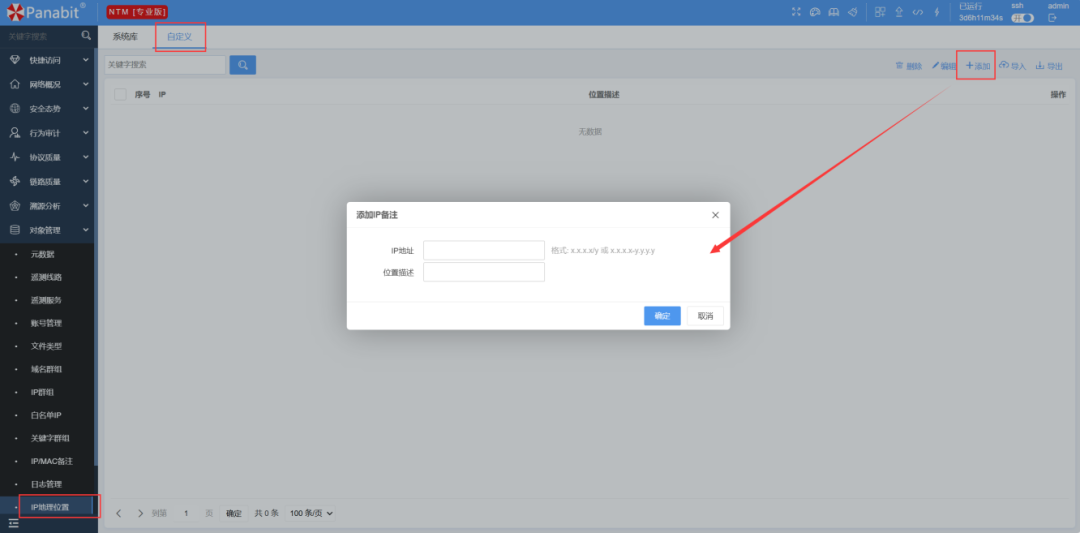Open the 遥测服务 submenu item

coord(47,300)
